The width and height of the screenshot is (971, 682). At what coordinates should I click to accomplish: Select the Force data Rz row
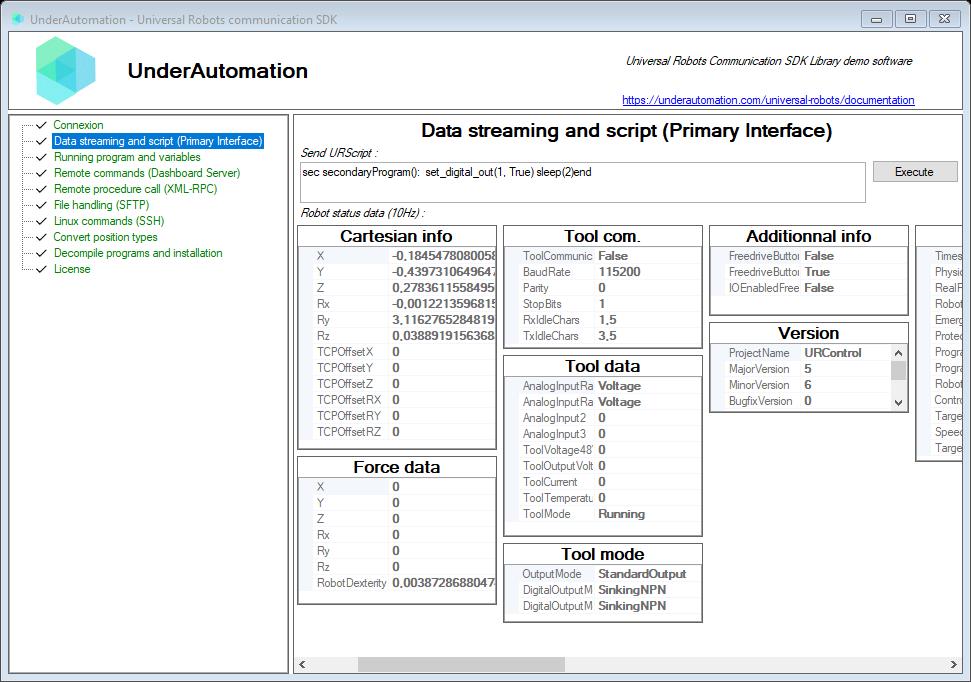coord(398,567)
